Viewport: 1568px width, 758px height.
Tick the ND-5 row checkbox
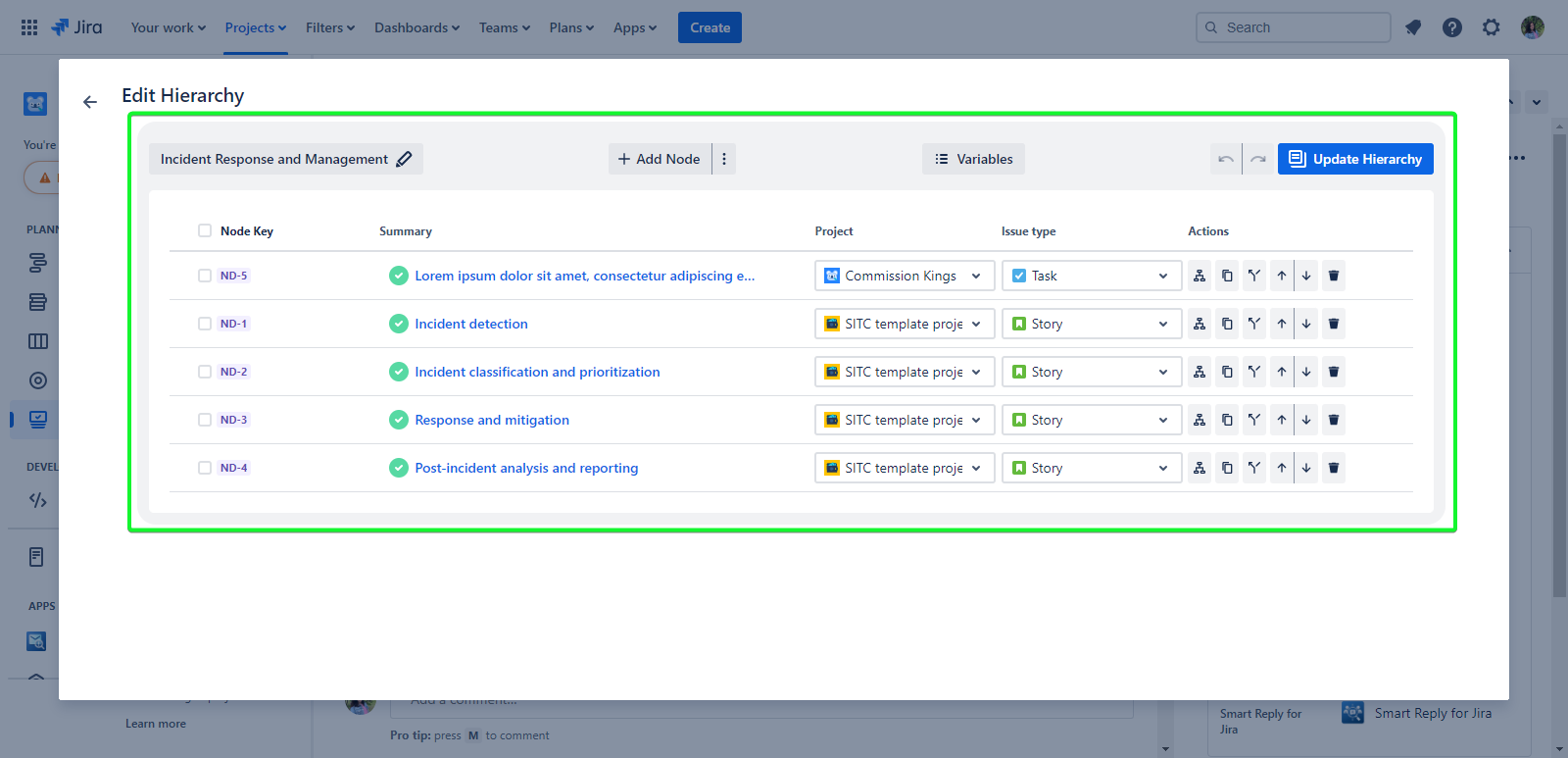click(x=205, y=276)
